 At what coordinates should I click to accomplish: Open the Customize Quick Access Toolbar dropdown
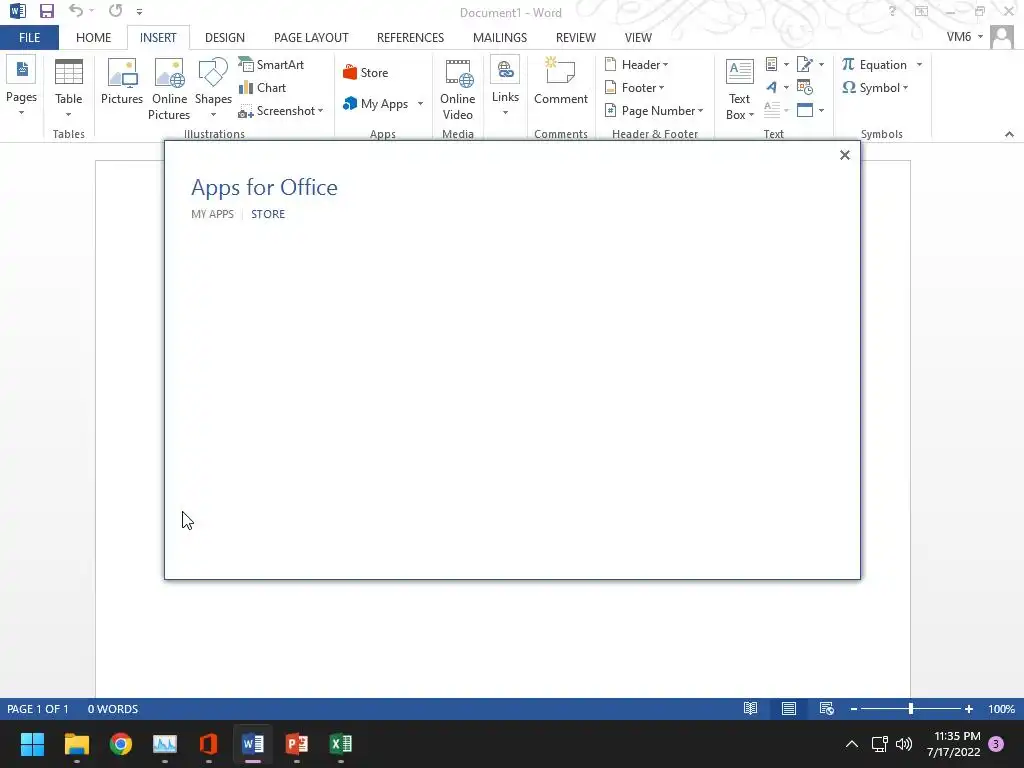coord(139,12)
